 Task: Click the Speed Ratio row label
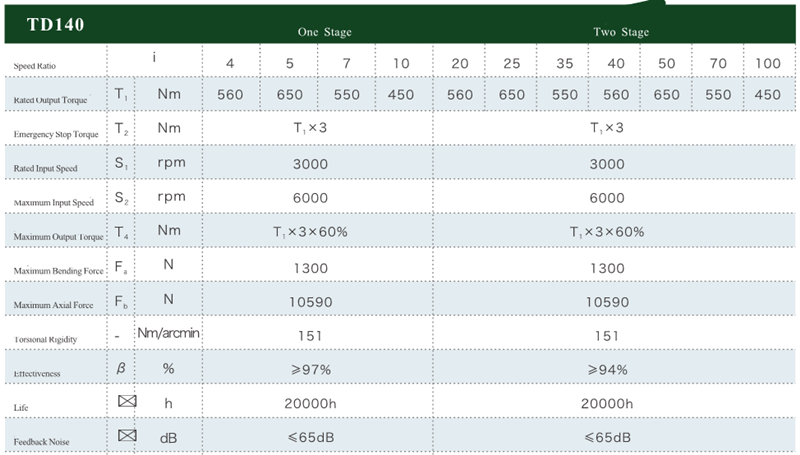tap(35, 65)
